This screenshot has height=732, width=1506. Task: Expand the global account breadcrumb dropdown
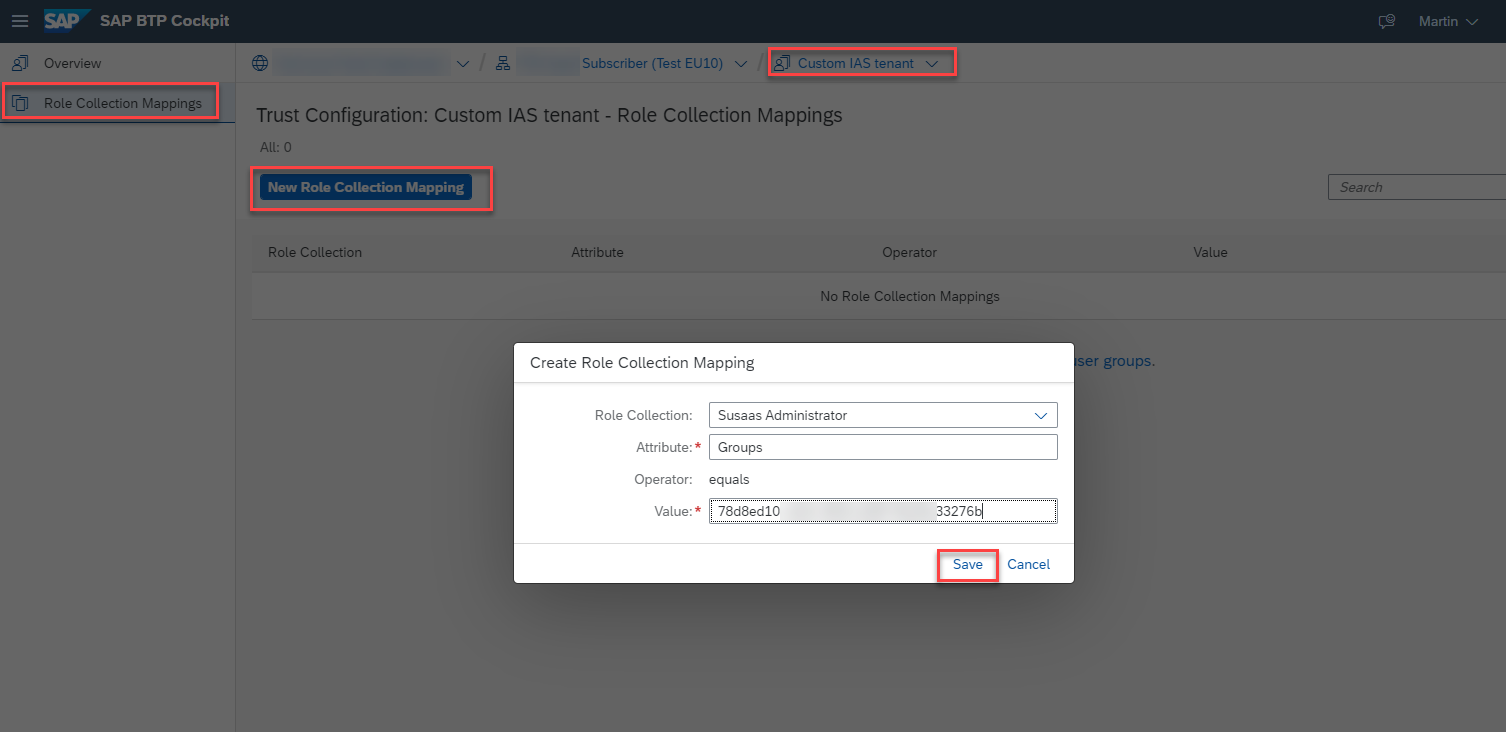tap(462, 64)
